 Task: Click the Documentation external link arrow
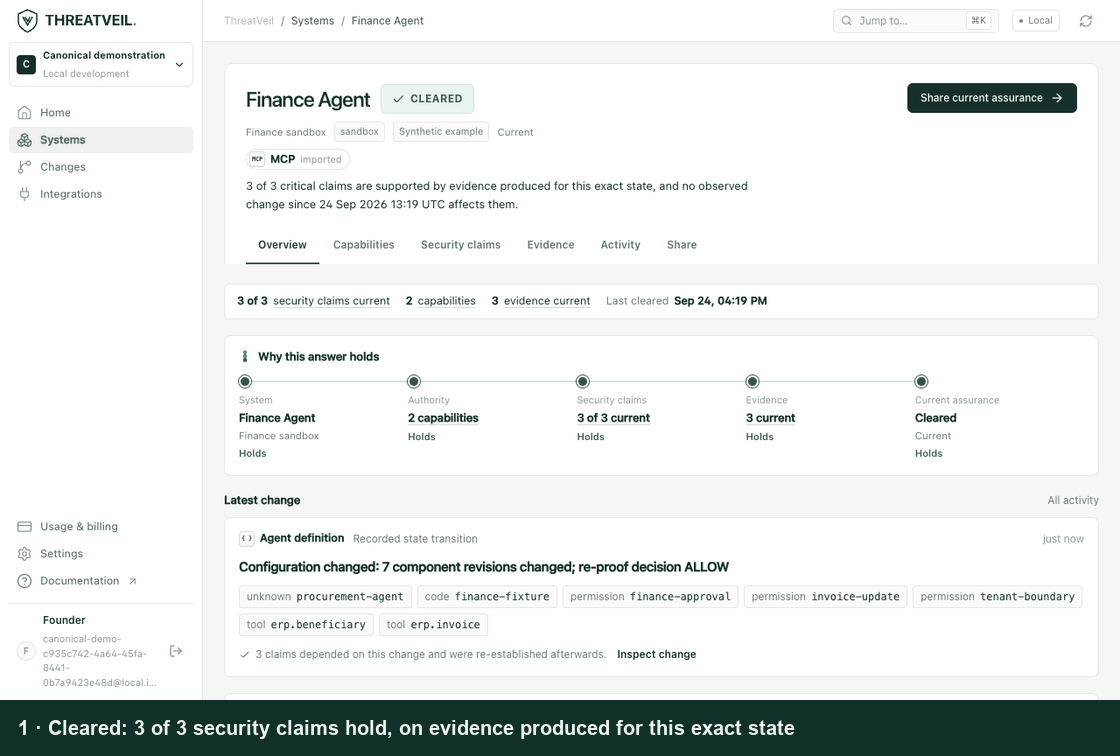point(132,581)
